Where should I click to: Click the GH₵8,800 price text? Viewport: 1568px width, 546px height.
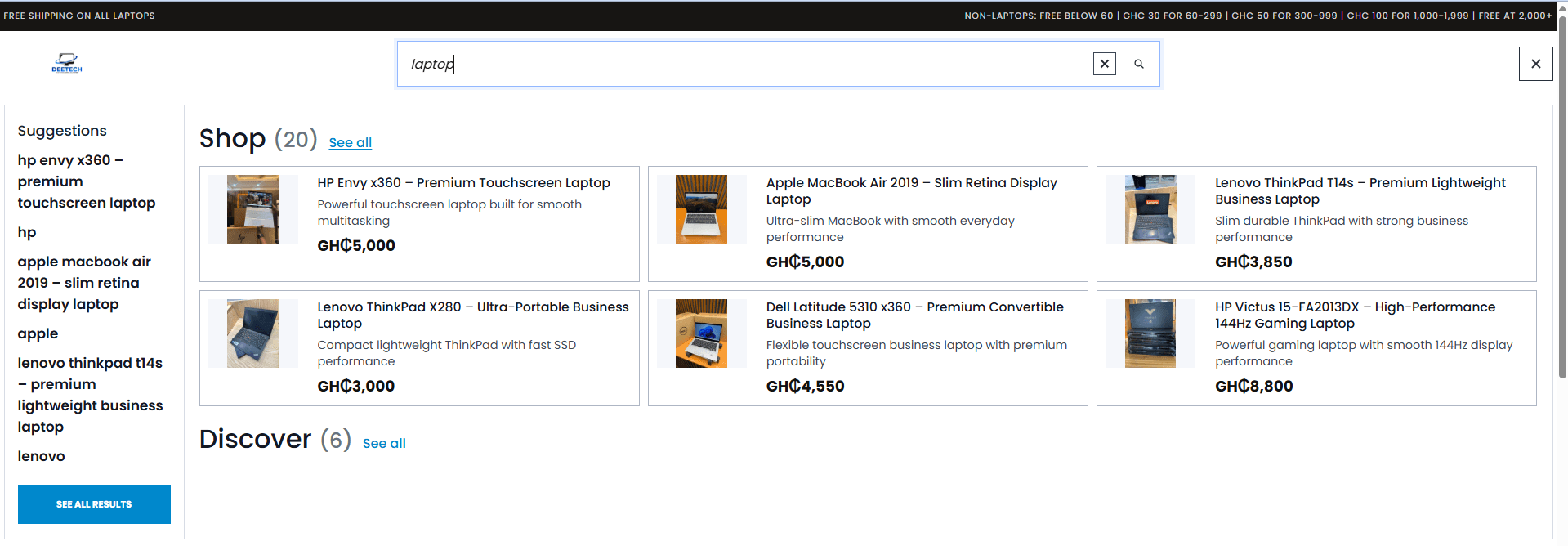pos(1253,386)
